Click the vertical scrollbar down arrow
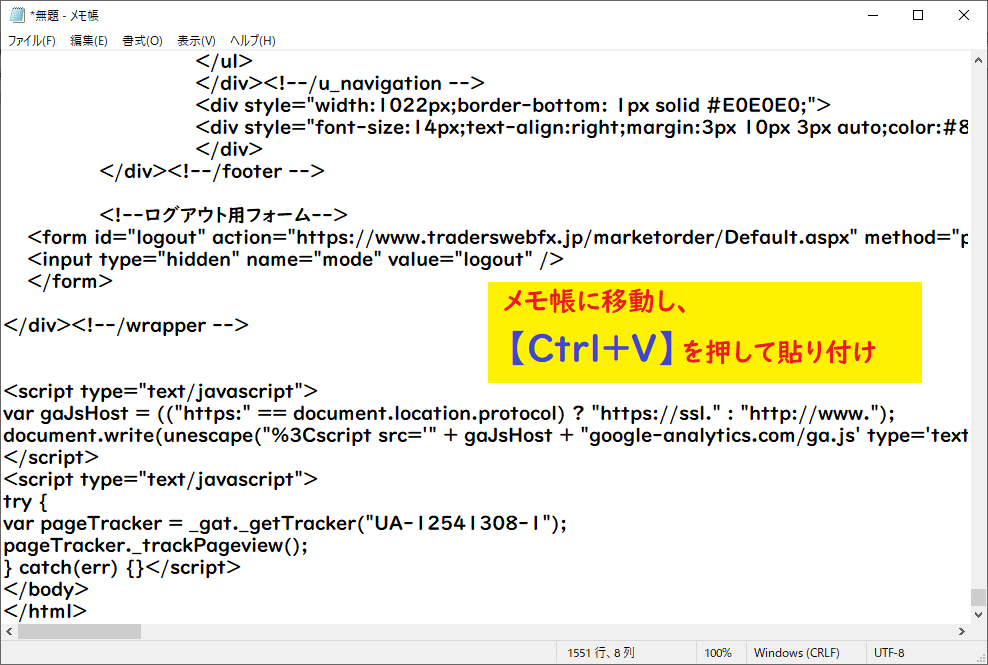The image size is (988, 665). [x=978, y=615]
